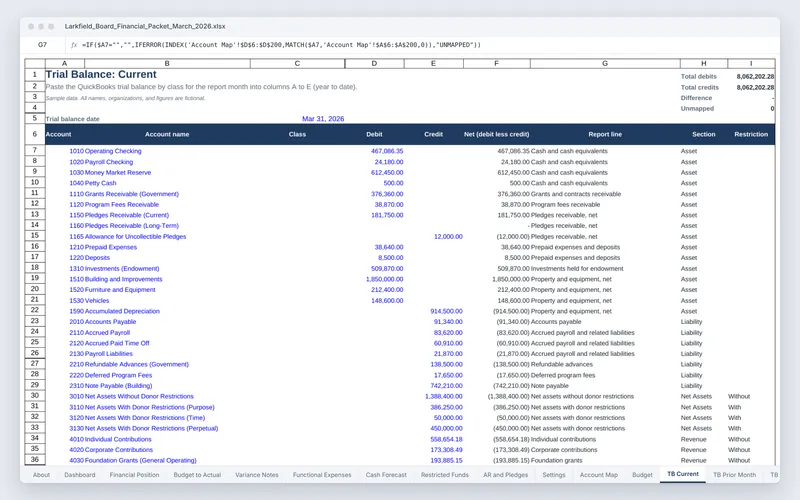This screenshot has width=800, height=500.
Task: Click Corporate contributions report line cell
Action: tap(564, 450)
